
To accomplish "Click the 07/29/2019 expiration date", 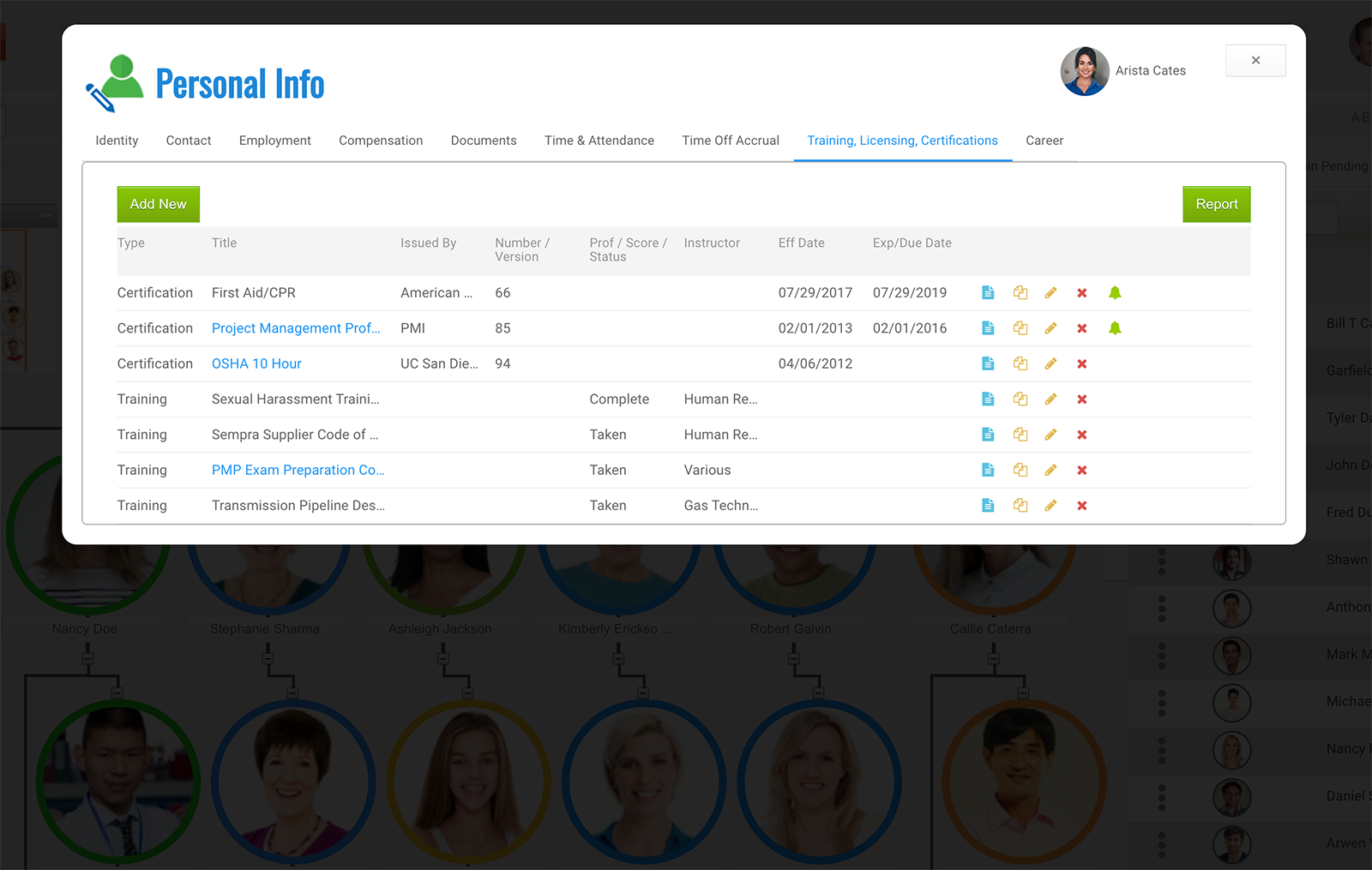I will point(910,293).
